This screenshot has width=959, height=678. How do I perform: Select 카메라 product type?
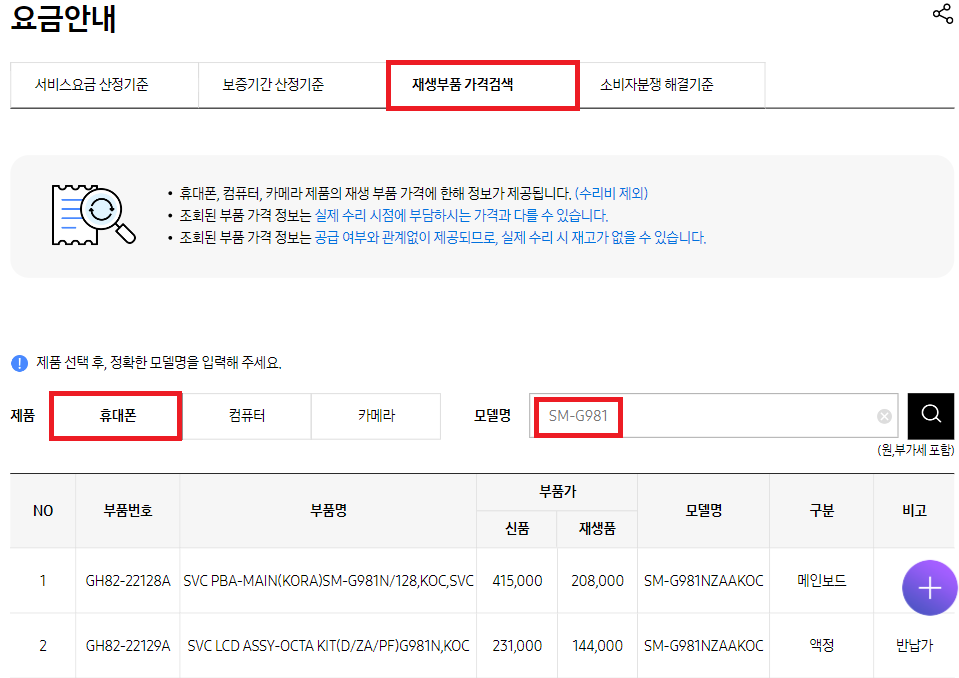(x=376, y=416)
